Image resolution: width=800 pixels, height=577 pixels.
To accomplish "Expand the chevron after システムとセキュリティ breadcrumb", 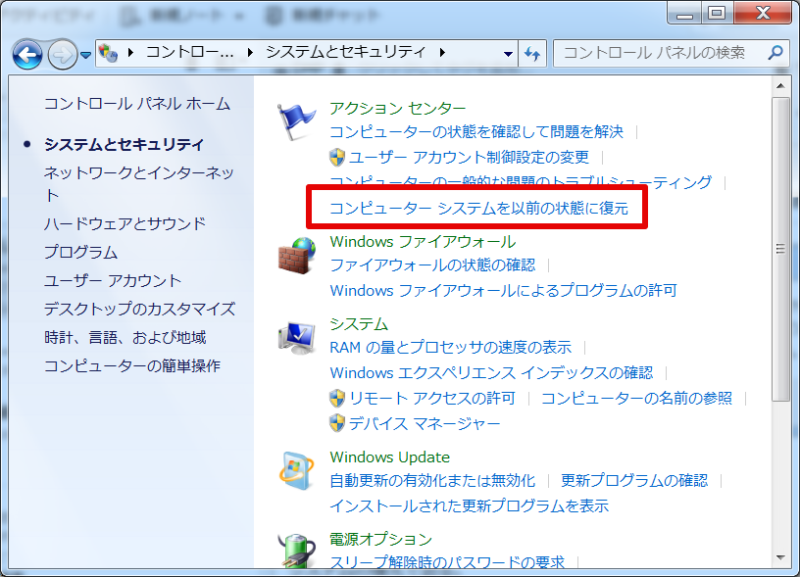I will tap(442, 52).
